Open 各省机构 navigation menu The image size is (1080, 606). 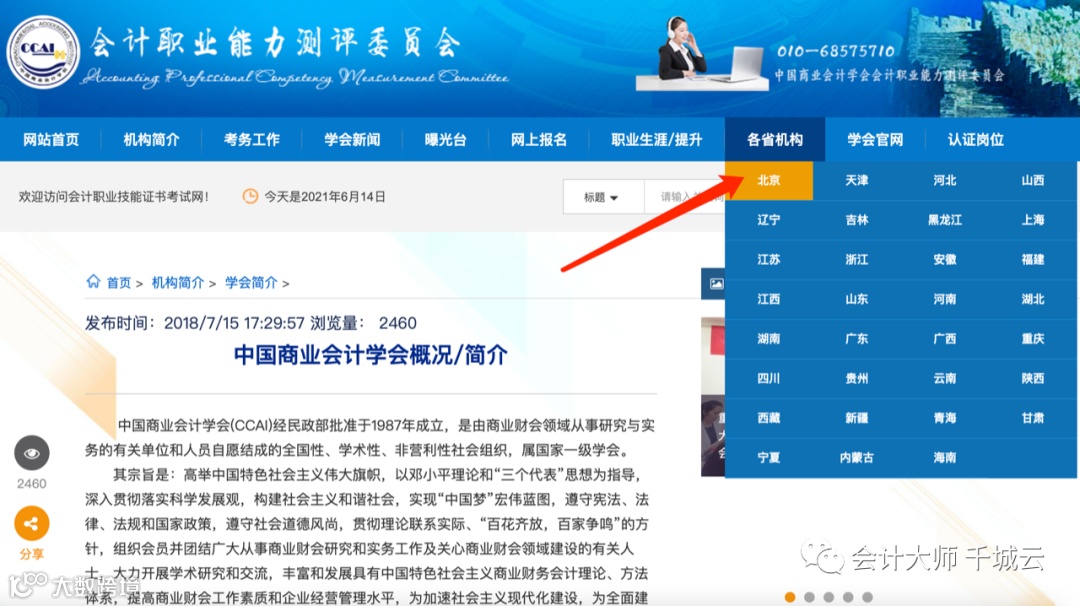point(775,140)
